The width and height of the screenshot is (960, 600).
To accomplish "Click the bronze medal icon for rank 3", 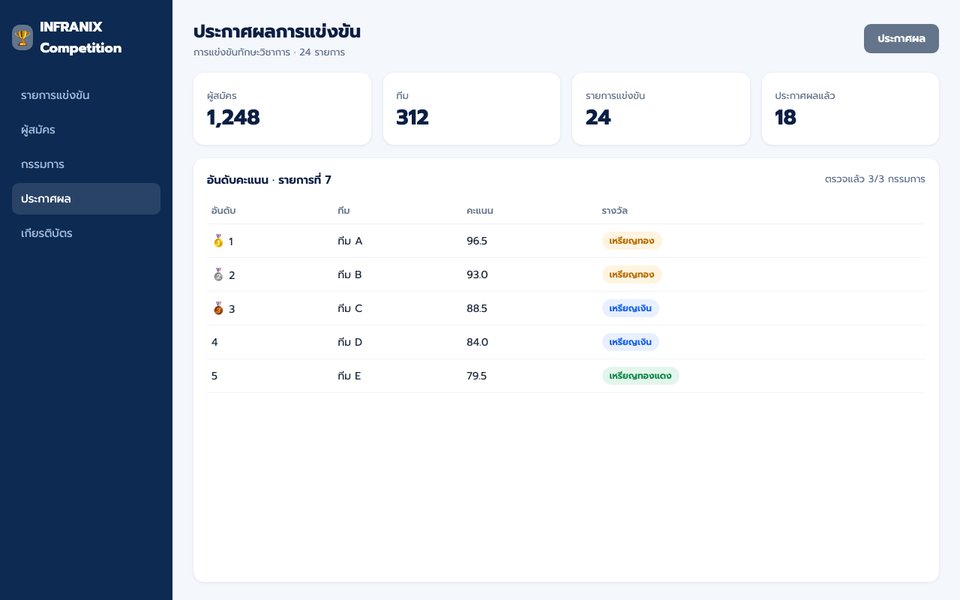I will 218,308.
